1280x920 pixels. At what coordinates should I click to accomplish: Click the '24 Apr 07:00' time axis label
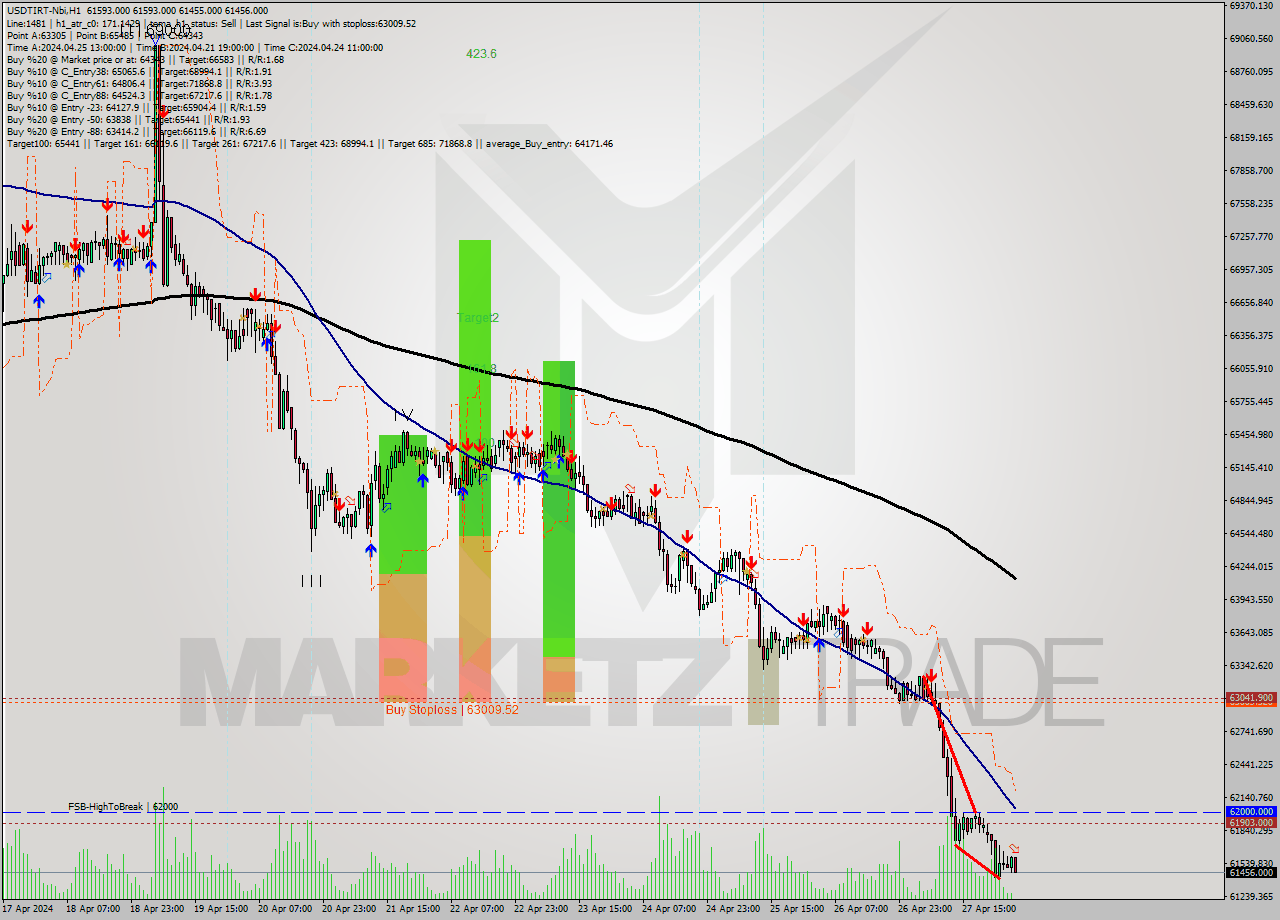[x=667, y=909]
